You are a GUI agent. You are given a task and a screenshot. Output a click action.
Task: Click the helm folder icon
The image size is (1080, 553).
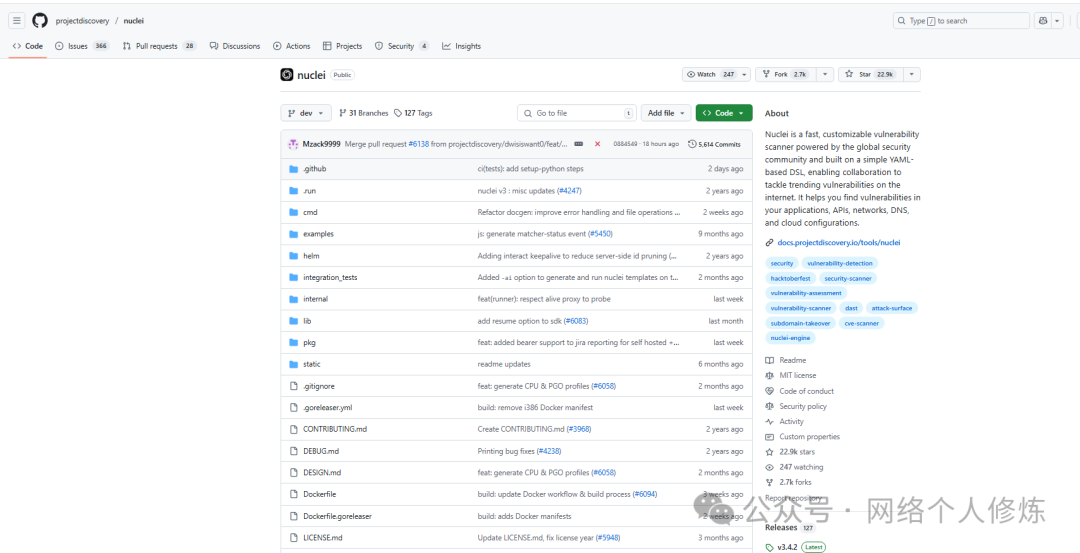pyautogui.click(x=293, y=255)
